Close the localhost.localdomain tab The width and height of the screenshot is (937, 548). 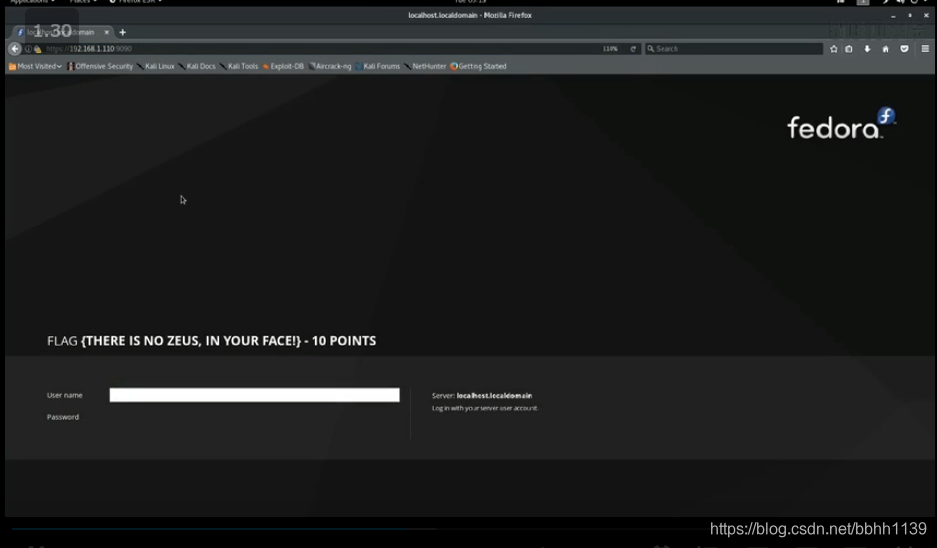point(106,32)
